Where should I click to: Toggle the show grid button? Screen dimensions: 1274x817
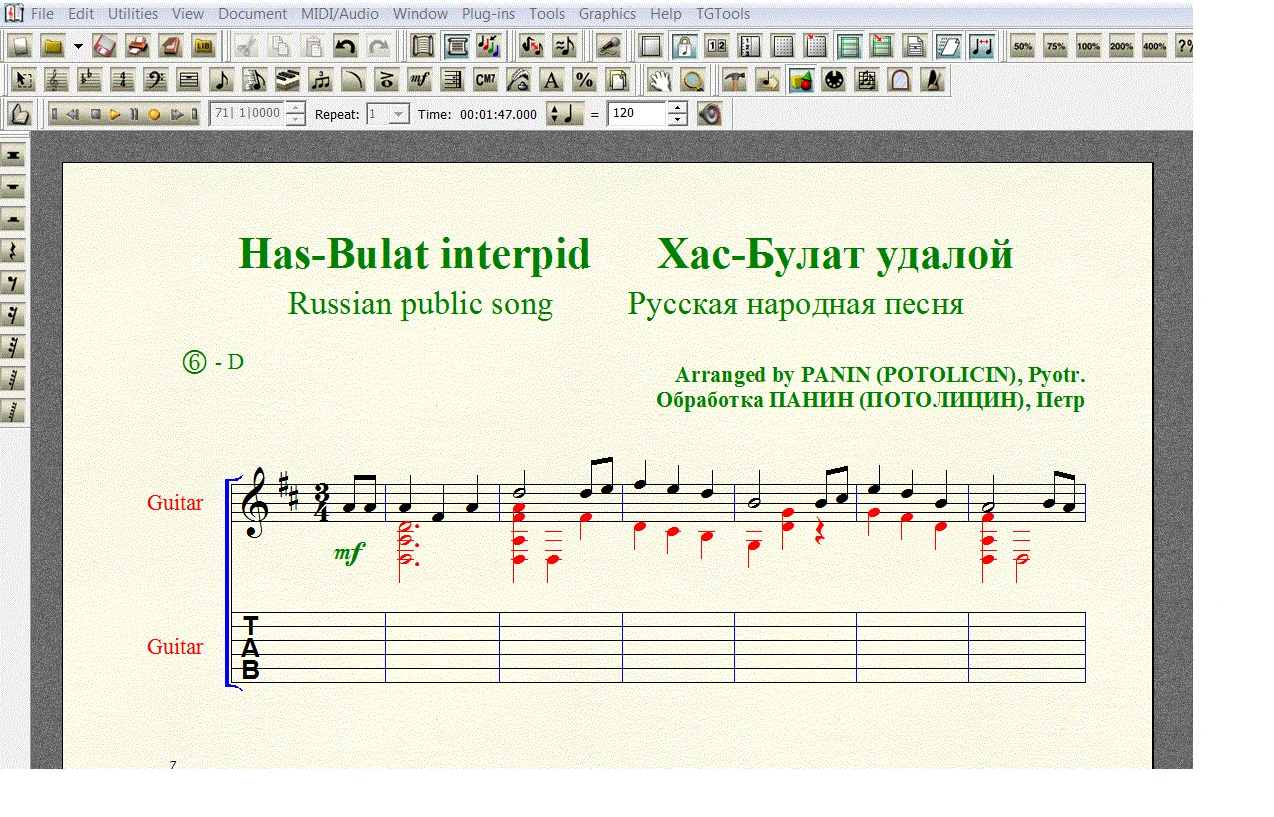pyautogui.click(x=783, y=46)
